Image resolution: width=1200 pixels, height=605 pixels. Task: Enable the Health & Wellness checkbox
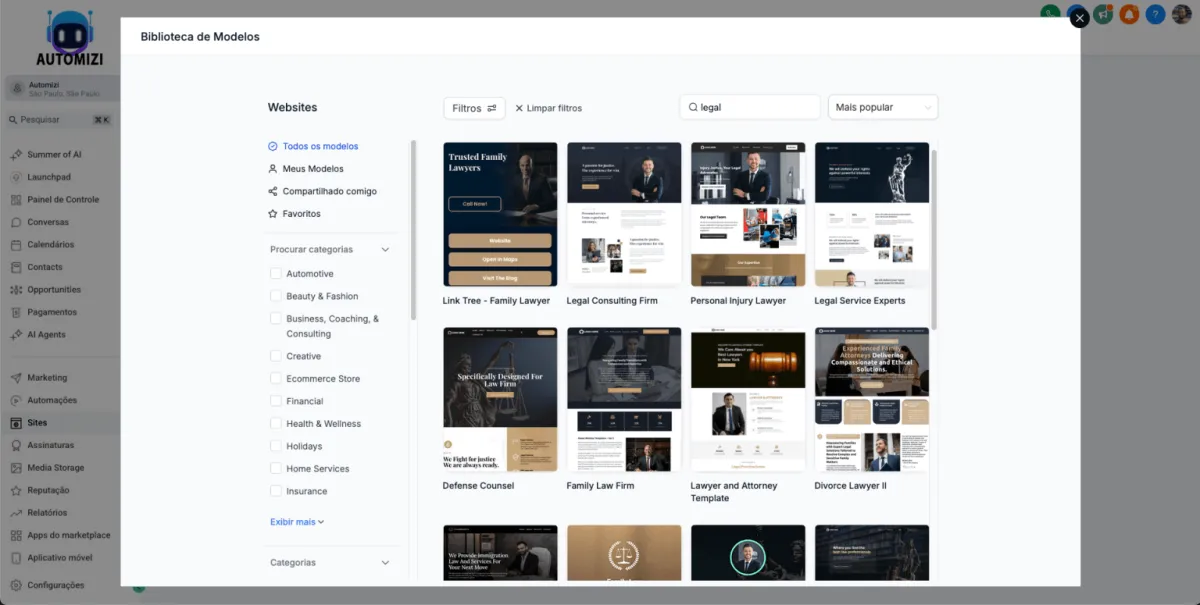pos(276,424)
